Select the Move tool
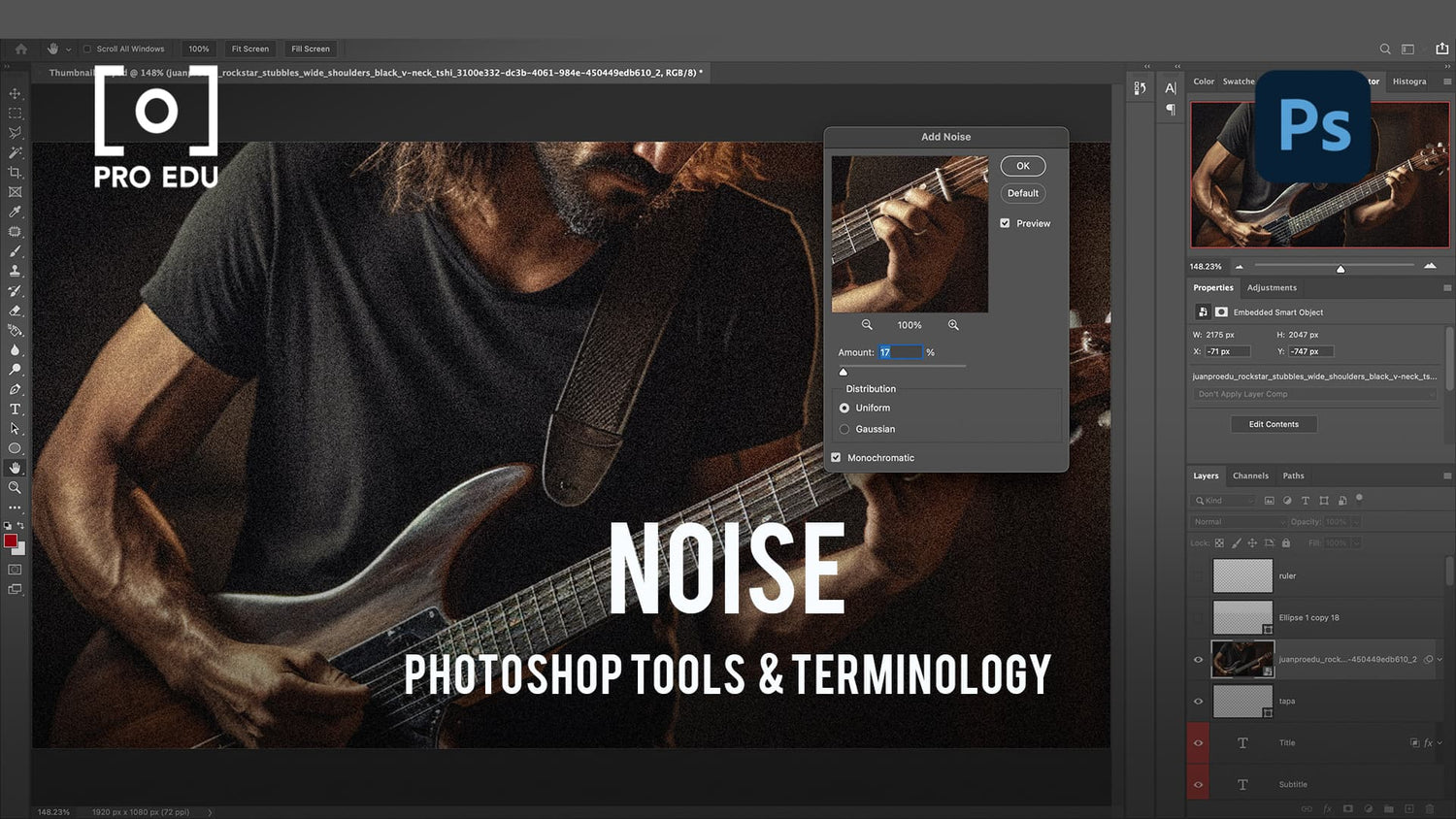This screenshot has height=819, width=1456. [15, 93]
